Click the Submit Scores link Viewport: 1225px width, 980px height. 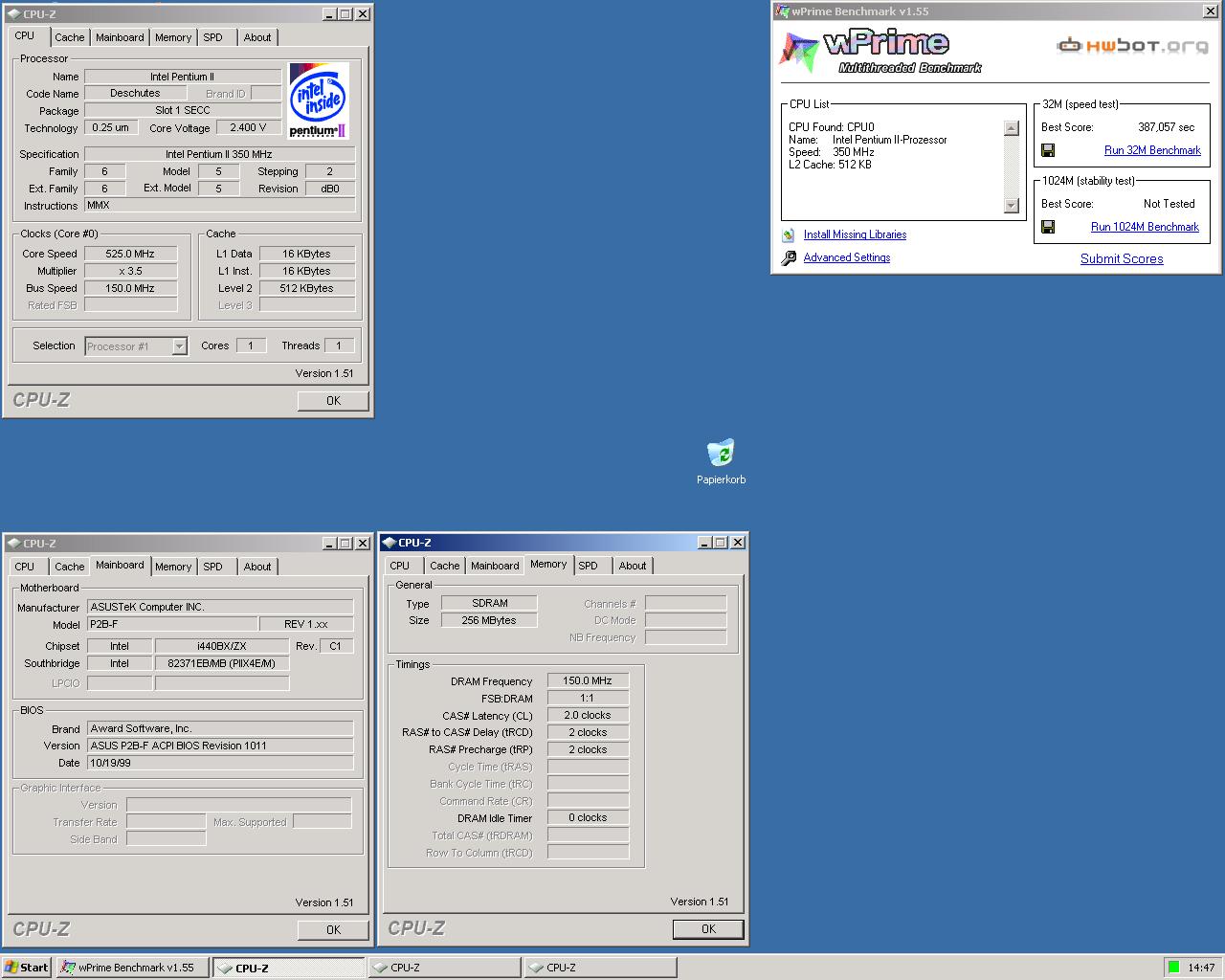(1122, 258)
